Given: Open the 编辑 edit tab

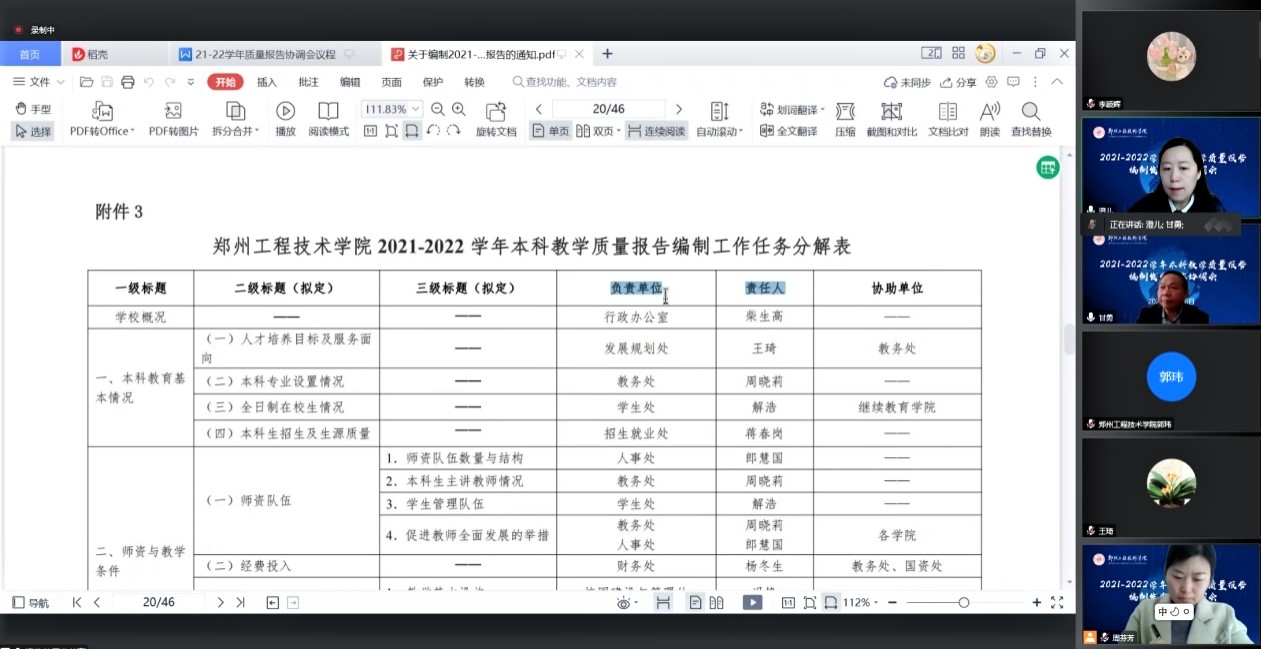Looking at the screenshot, I should (x=350, y=82).
